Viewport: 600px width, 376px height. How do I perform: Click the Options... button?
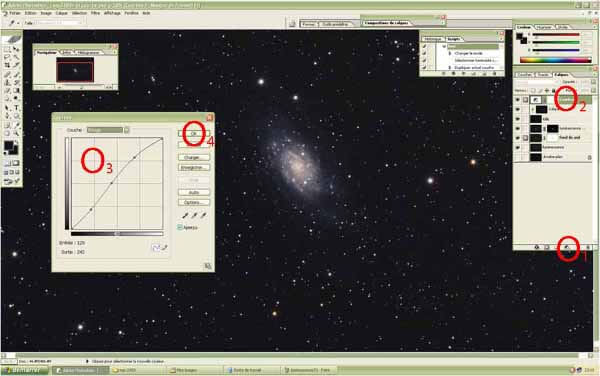[x=194, y=202]
